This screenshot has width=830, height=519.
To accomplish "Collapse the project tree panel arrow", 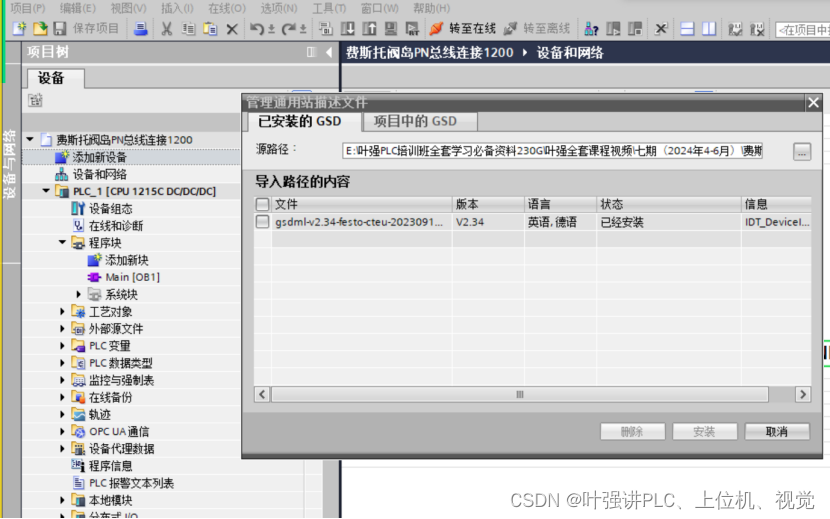I will pos(329,52).
